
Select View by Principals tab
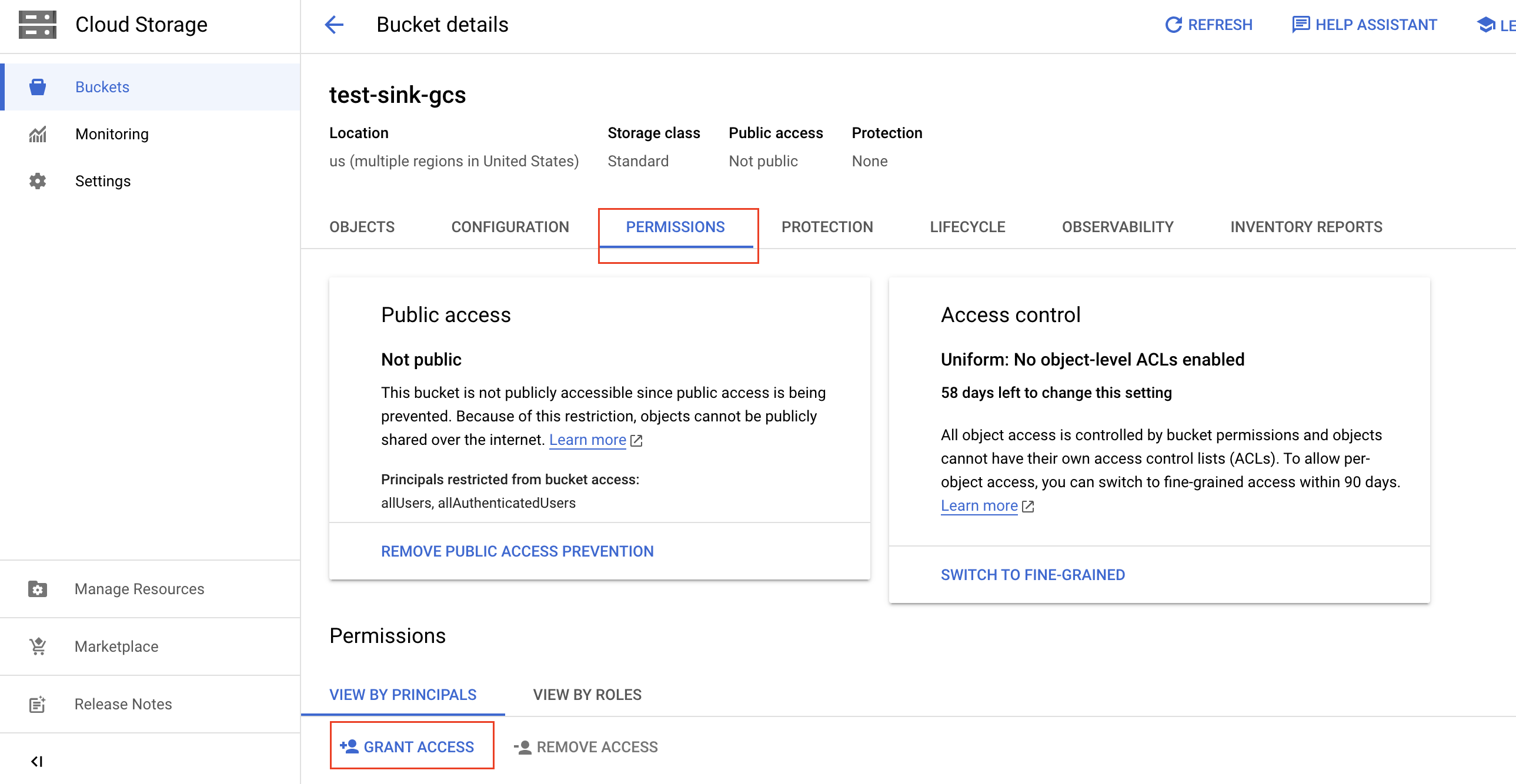(x=403, y=695)
